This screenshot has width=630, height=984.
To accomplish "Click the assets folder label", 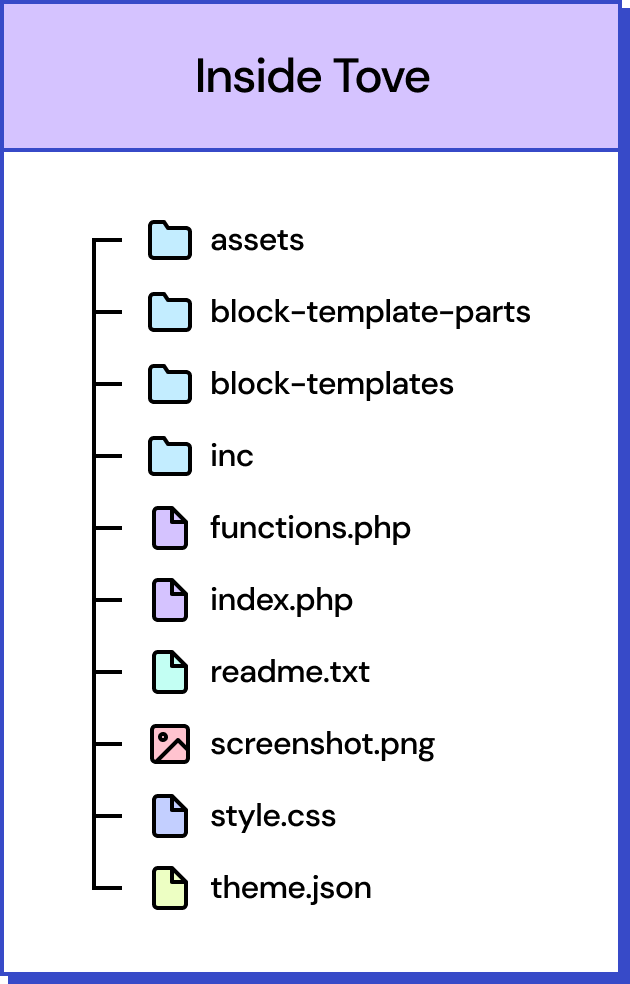I will click(x=257, y=241).
